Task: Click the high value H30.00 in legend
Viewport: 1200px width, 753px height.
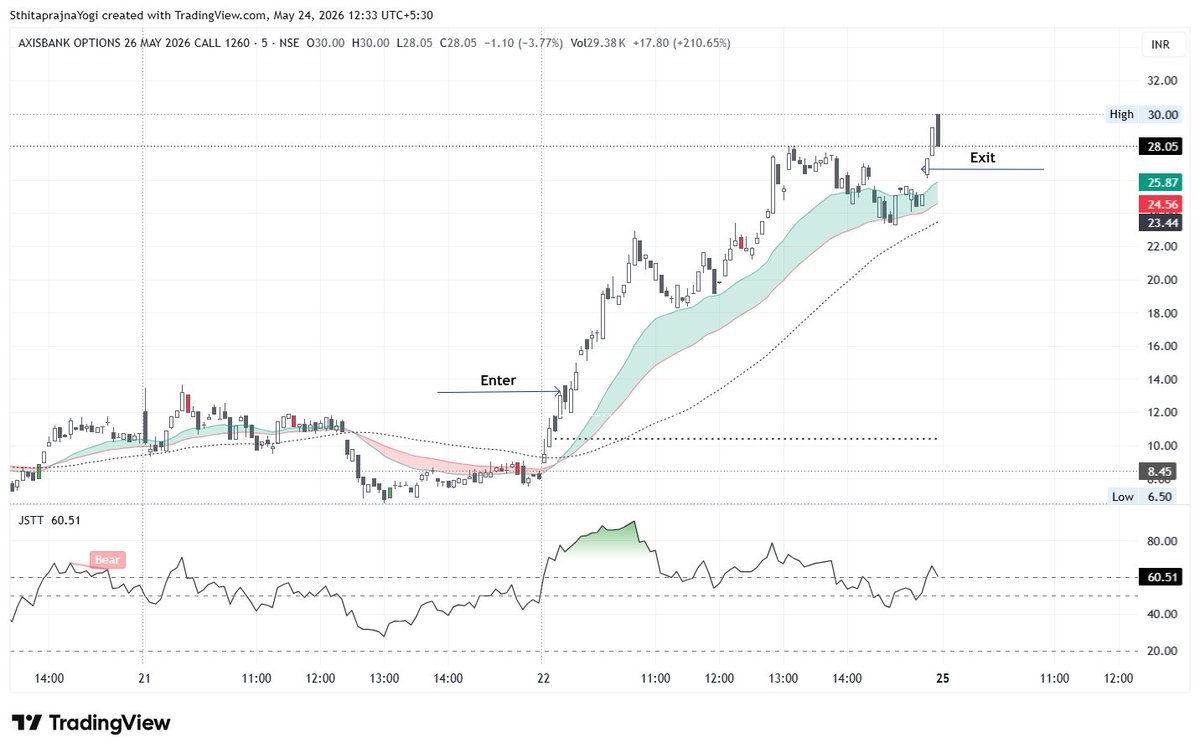Action: click(x=370, y=43)
